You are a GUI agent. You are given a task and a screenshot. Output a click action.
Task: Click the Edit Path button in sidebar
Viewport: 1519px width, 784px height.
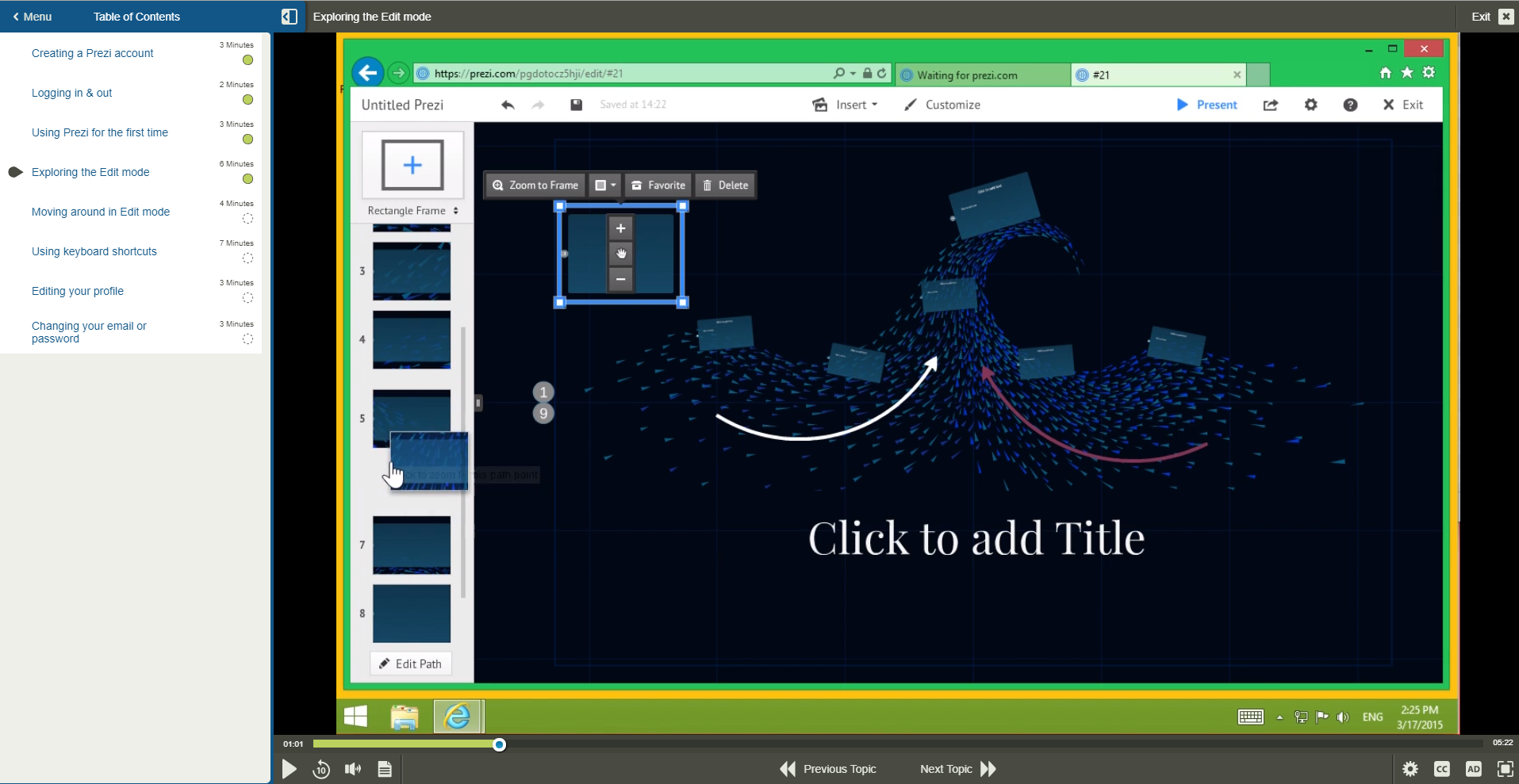(x=410, y=664)
